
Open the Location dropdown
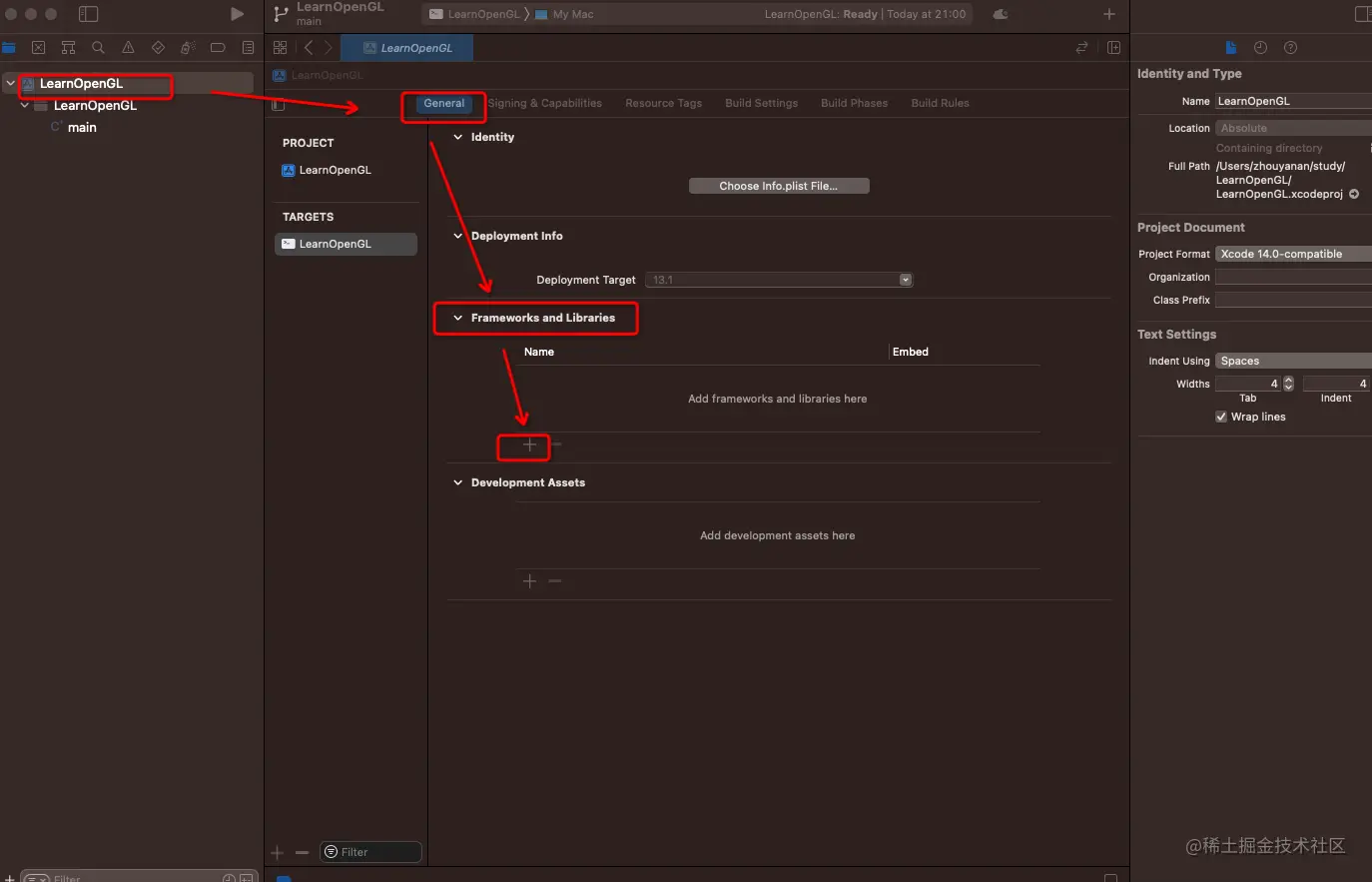(1293, 128)
